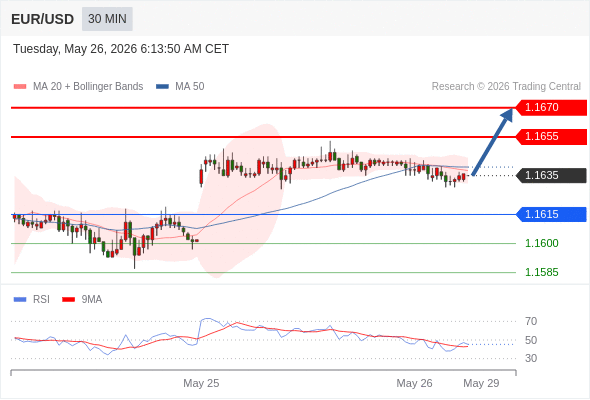The image size is (590, 400).
Task: Click the RSI scale value 30
Action: coord(531,358)
